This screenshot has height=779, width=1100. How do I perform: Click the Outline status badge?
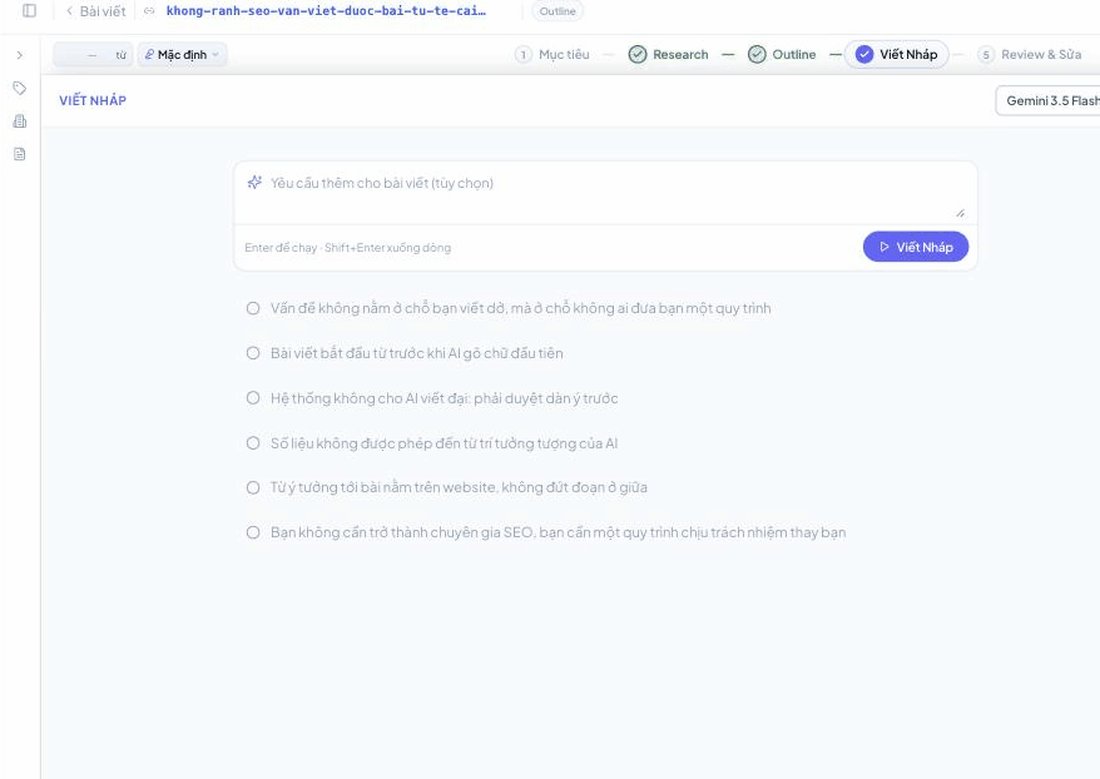click(x=557, y=11)
